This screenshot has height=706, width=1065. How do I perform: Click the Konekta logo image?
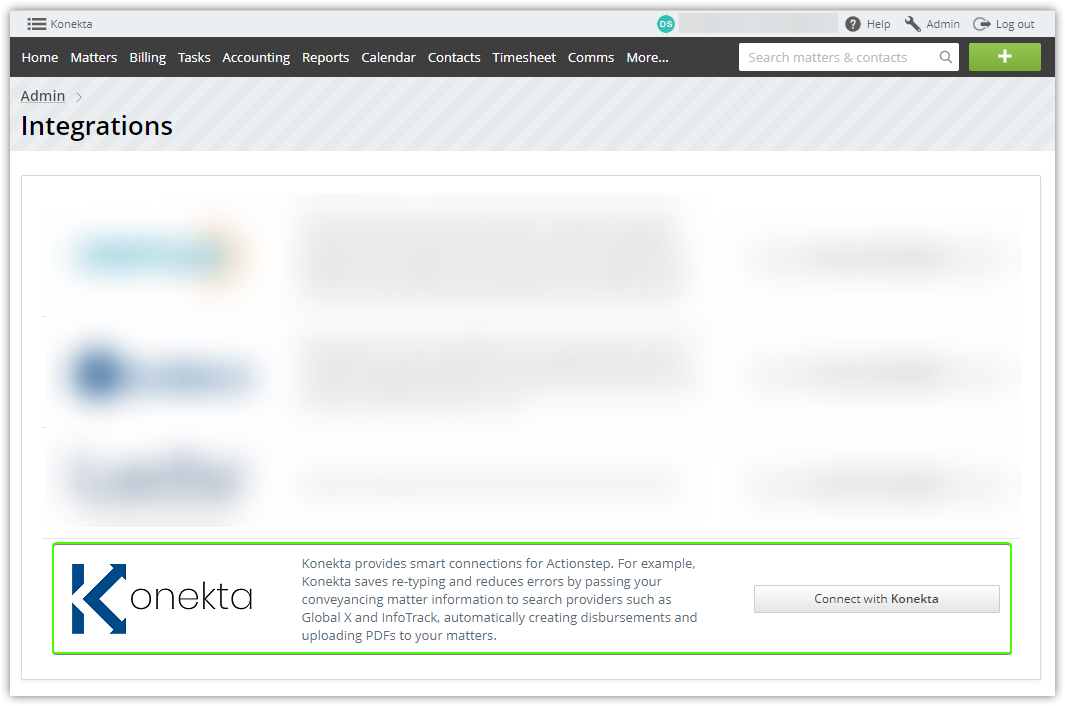(x=162, y=599)
